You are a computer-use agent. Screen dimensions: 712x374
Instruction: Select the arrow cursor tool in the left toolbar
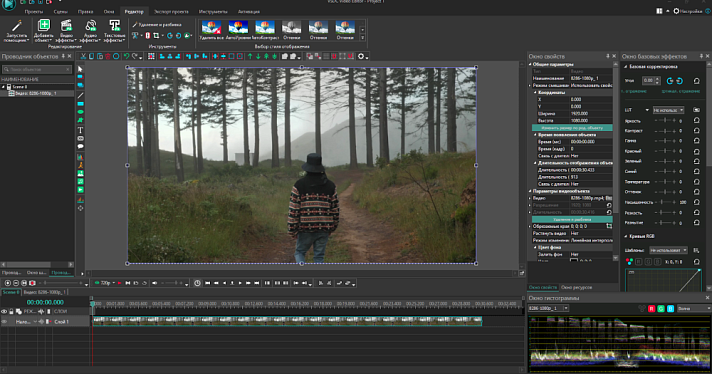80,69
